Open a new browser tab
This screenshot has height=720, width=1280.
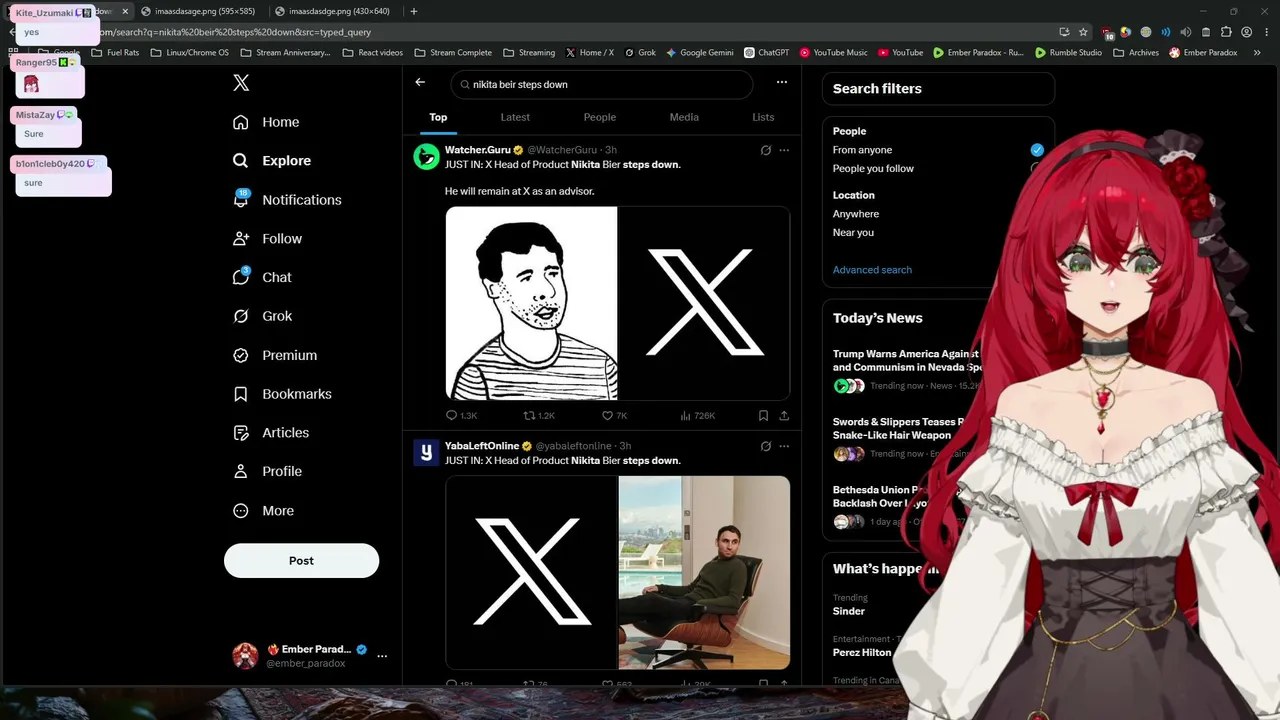414,11
